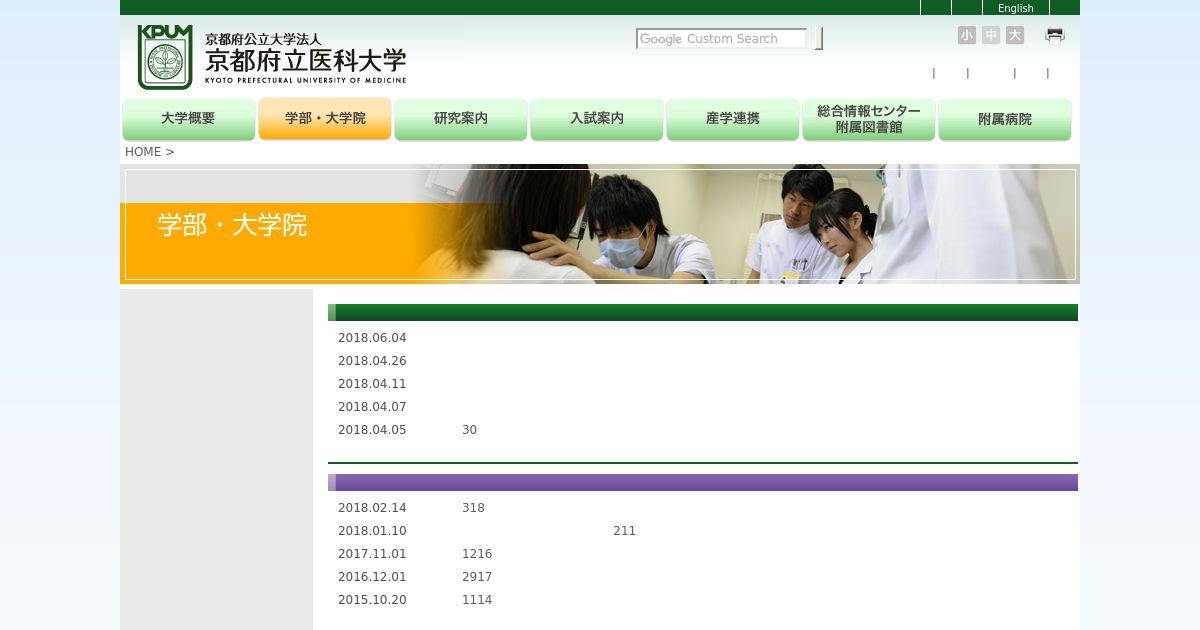This screenshot has height=630, width=1200.
Task: Click the "1114" news entry text
Action: (477, 600)
